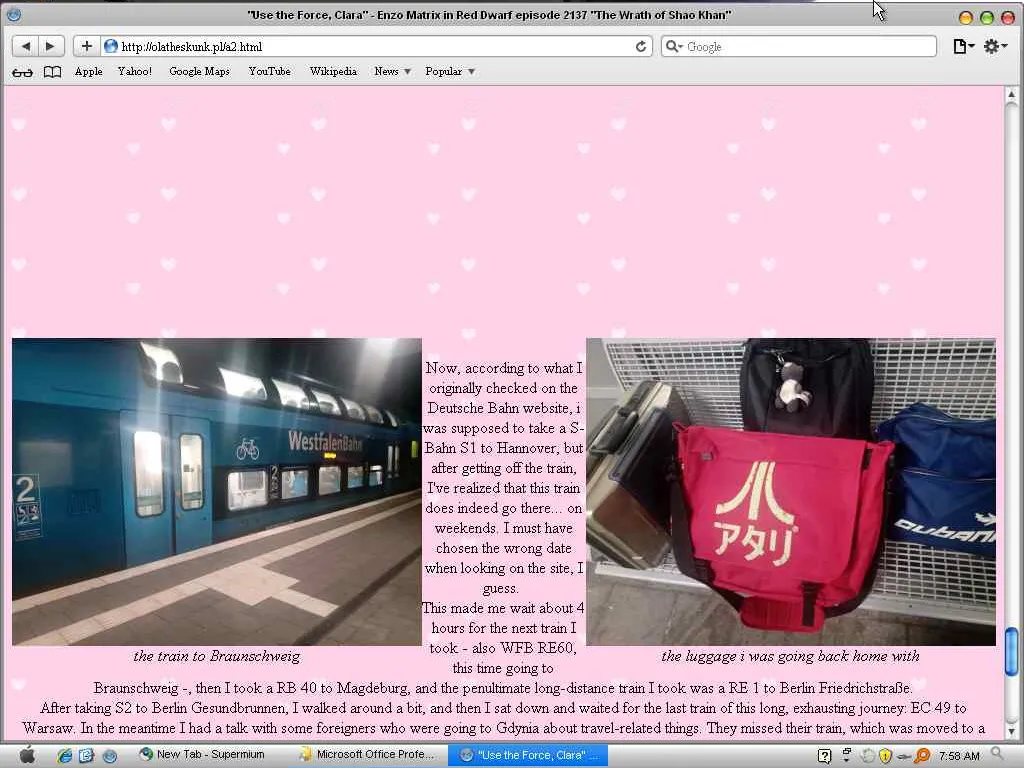Click the help question mark tray icon
Image resolution: width=1024 pixels, height=768 pixels.
(824, 756)
